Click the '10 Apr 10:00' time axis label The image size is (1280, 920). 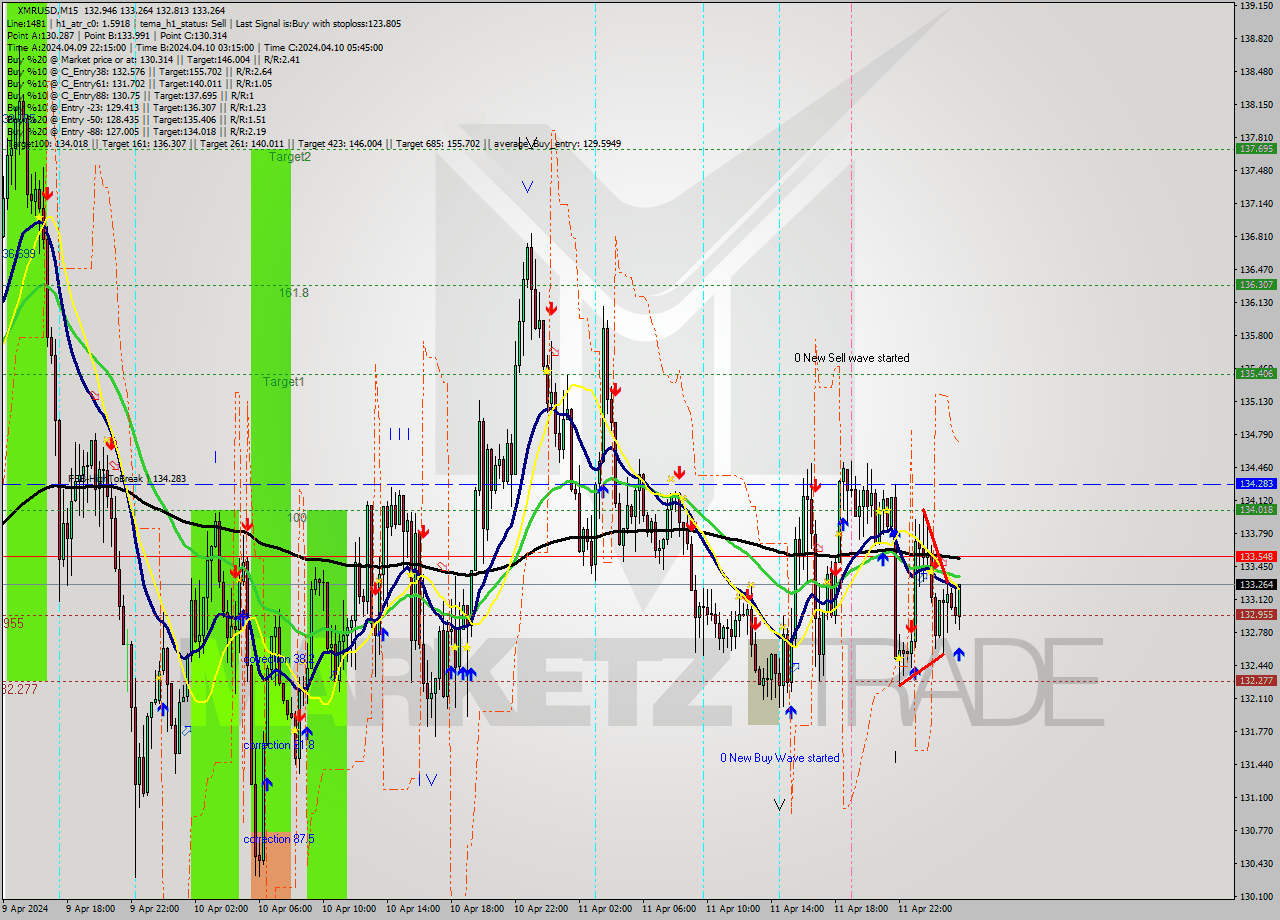click(x=349, y=909)
